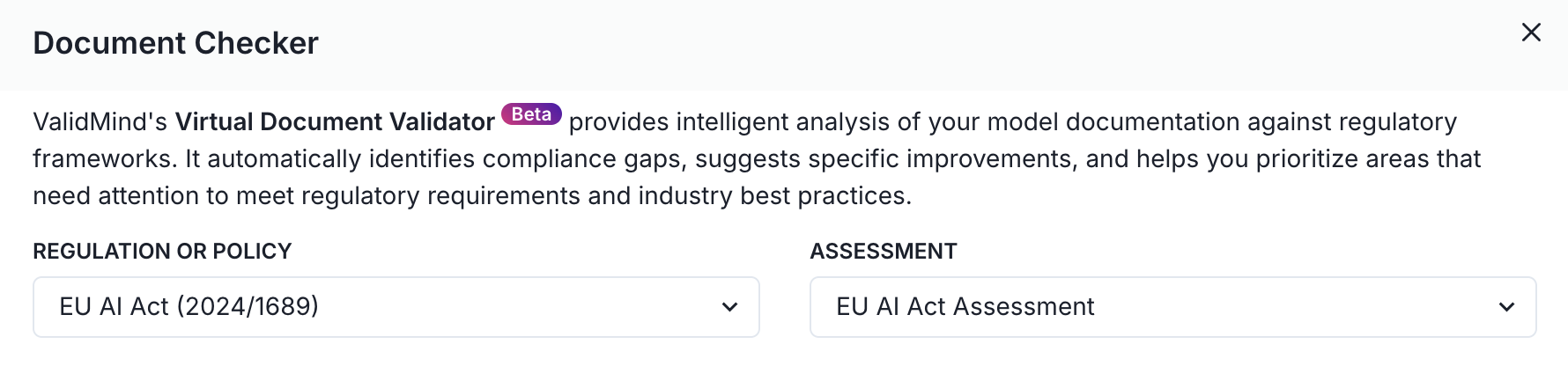Click the purple Beta badge
This screenshot has height=366, width=1568.
tap(531, 114)
